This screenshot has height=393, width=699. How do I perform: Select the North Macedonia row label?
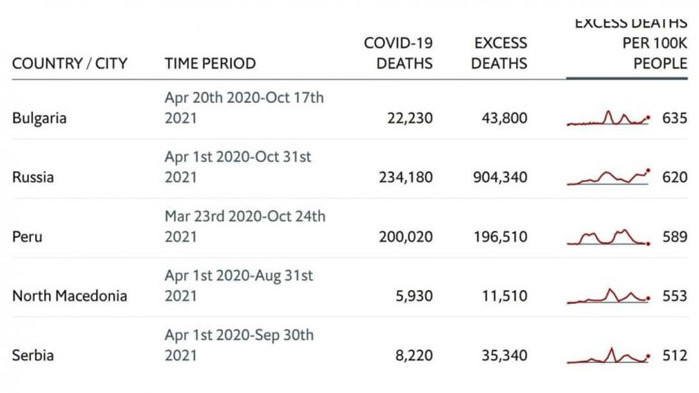click(70, 296)
